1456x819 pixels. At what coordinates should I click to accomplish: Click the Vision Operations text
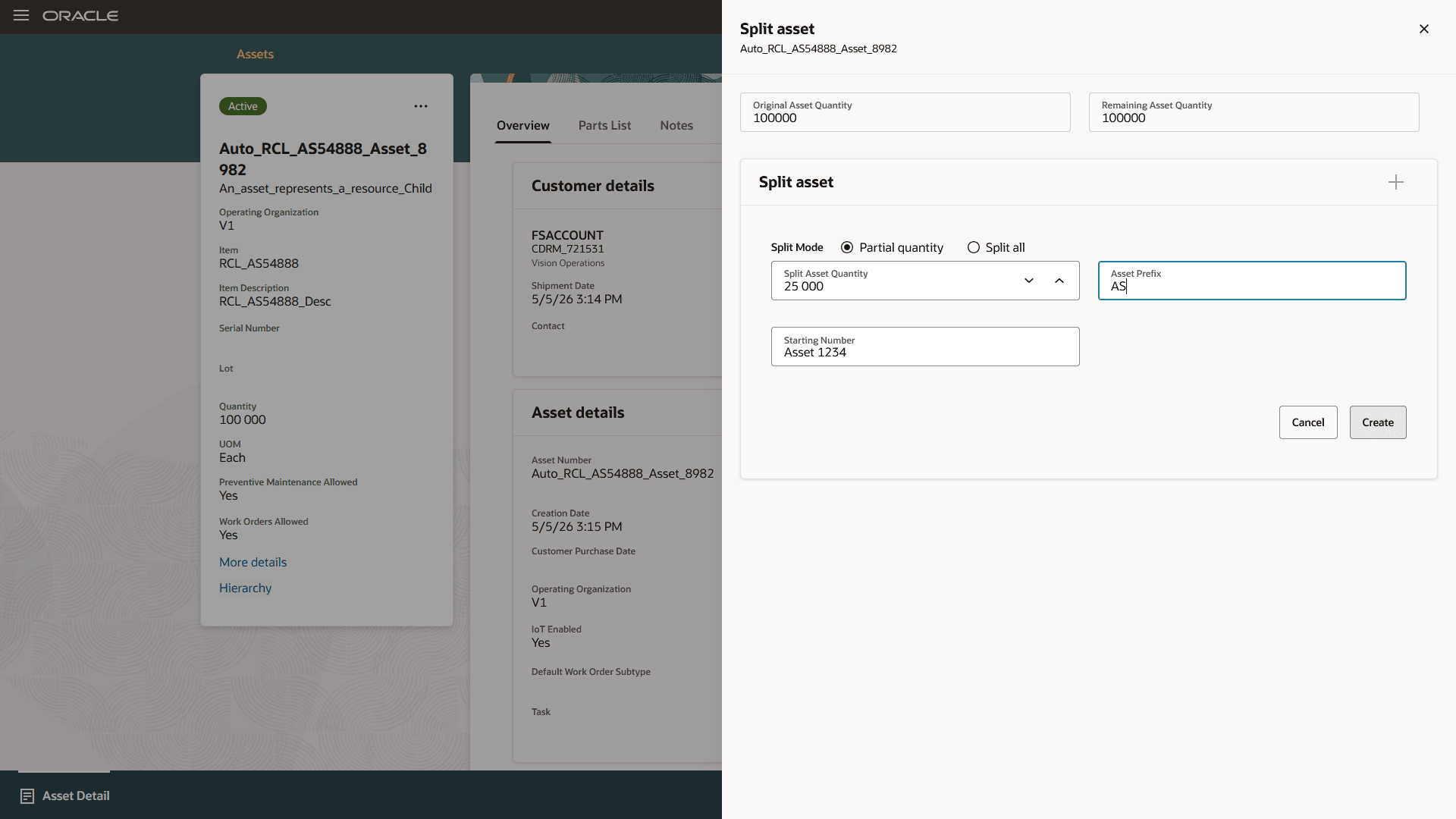pyautogui.click(x=568, y=263)
